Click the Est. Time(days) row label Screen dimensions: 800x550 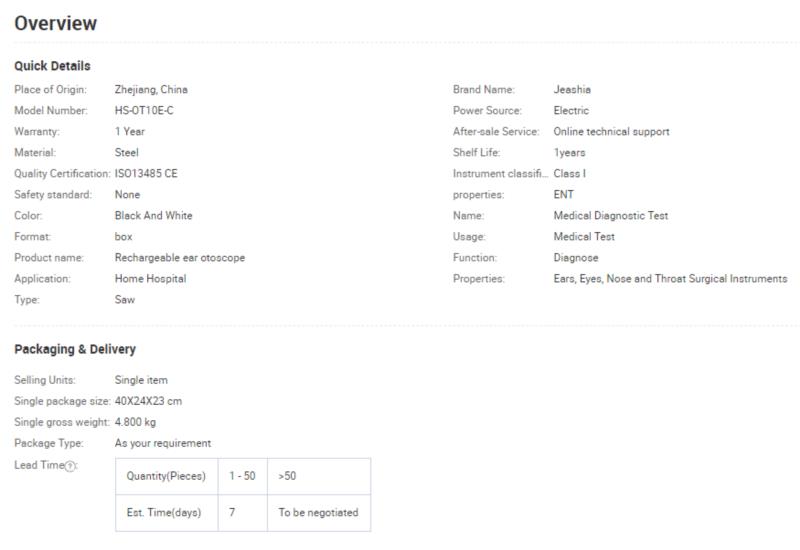tap(166, 513)
